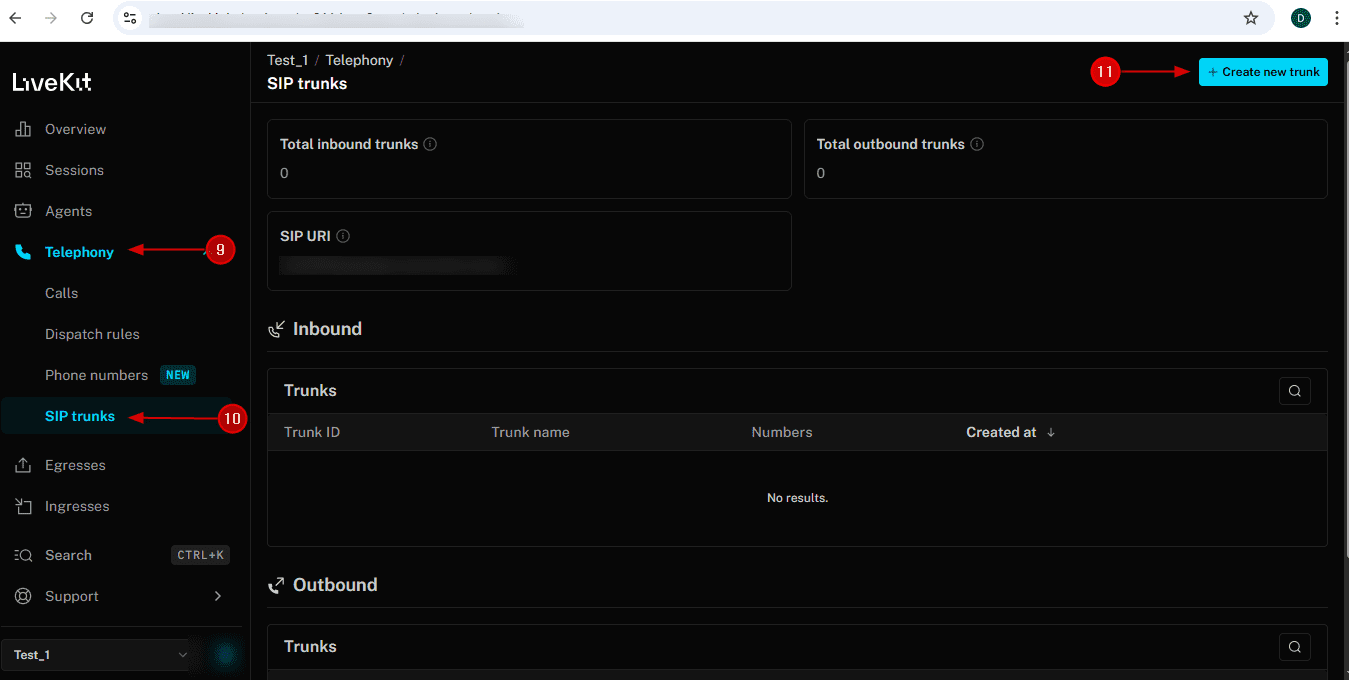Image resolution: width=1349 pixels, height=680 pixels.
Task: Bookmark this page with star icon
Action: coord(1250,18)
